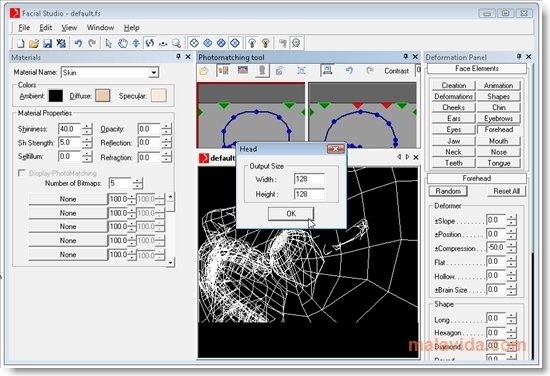This screenshot has height=376, width=550.
Task: Click the head preview toolbar icon
Action: tap(296, 43)
